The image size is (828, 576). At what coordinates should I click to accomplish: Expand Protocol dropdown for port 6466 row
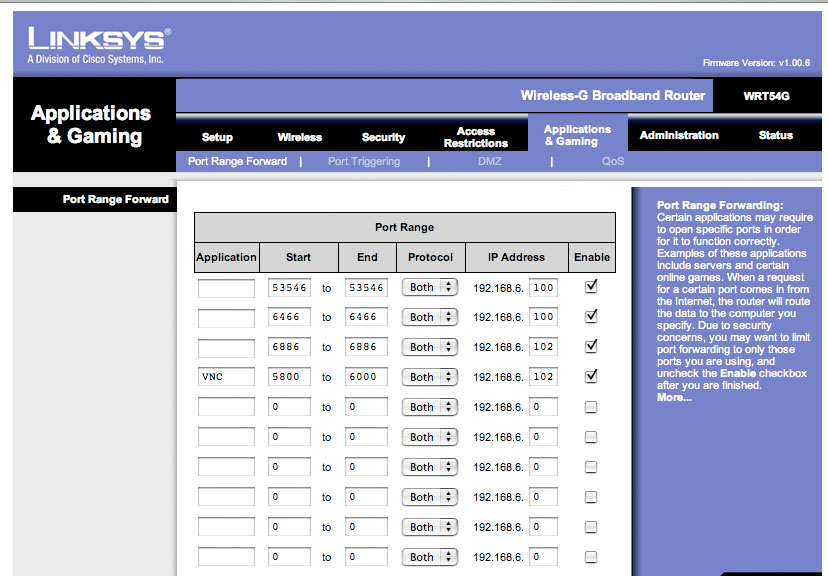[430, 317]
